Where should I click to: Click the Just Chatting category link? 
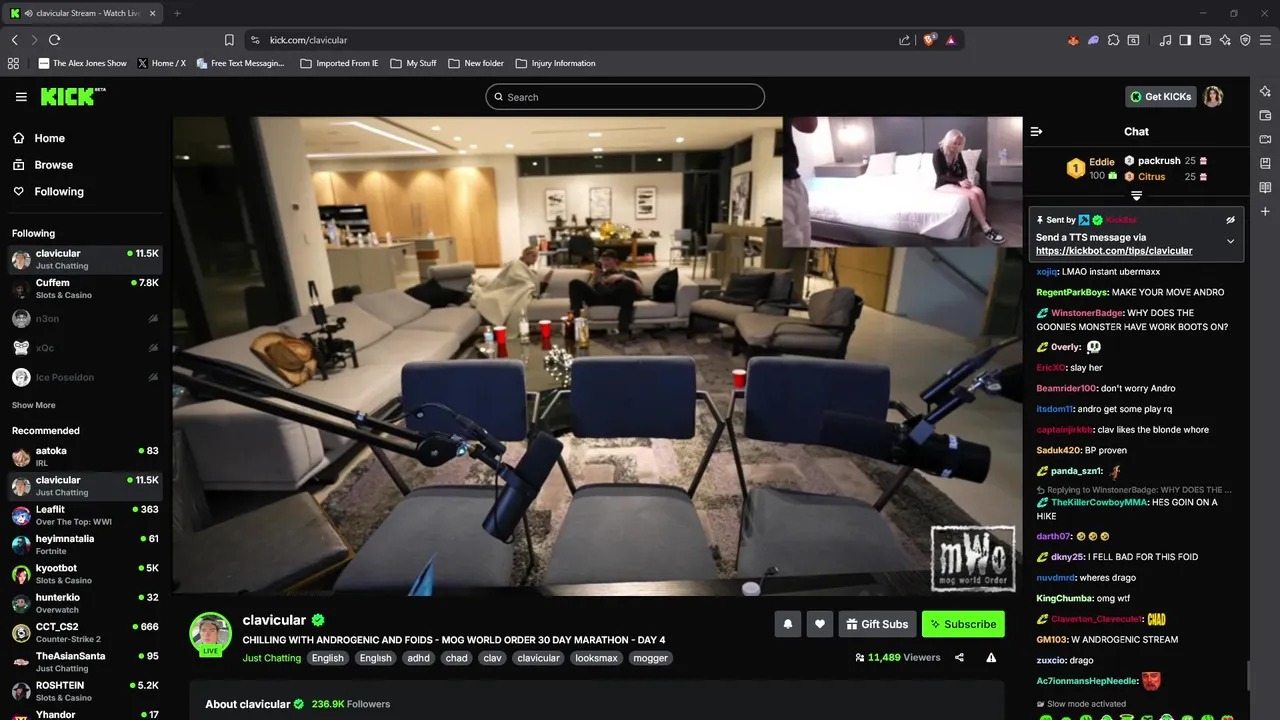pyautogui.click(x=271, y=658)
